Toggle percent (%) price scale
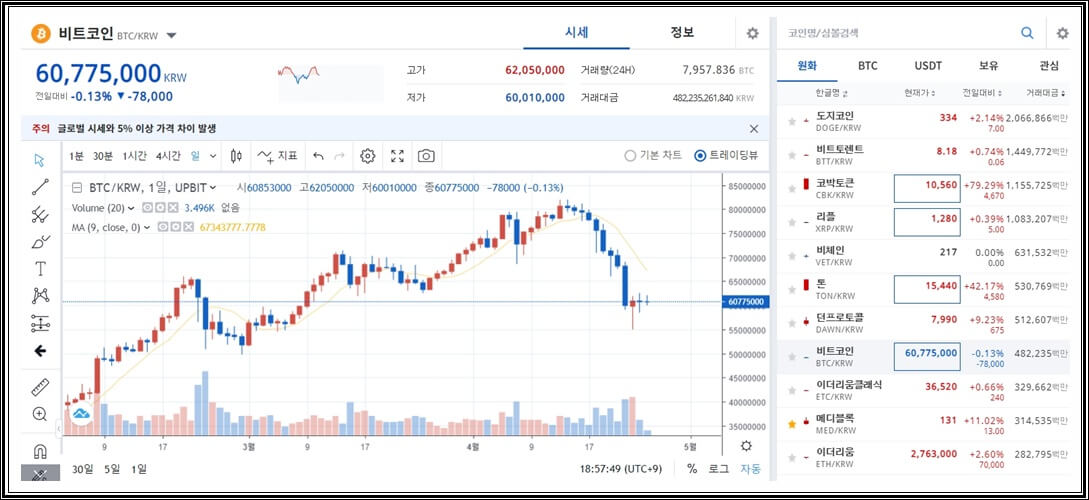Viewport: 1089px width, 500px height. click(692, 469)
